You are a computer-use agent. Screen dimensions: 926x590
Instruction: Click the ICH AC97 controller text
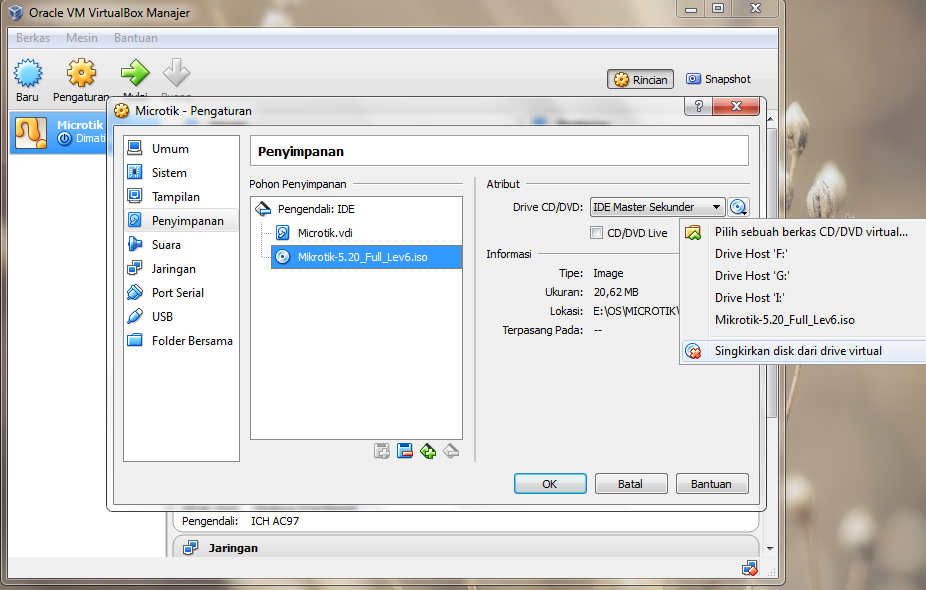[275, 521]
